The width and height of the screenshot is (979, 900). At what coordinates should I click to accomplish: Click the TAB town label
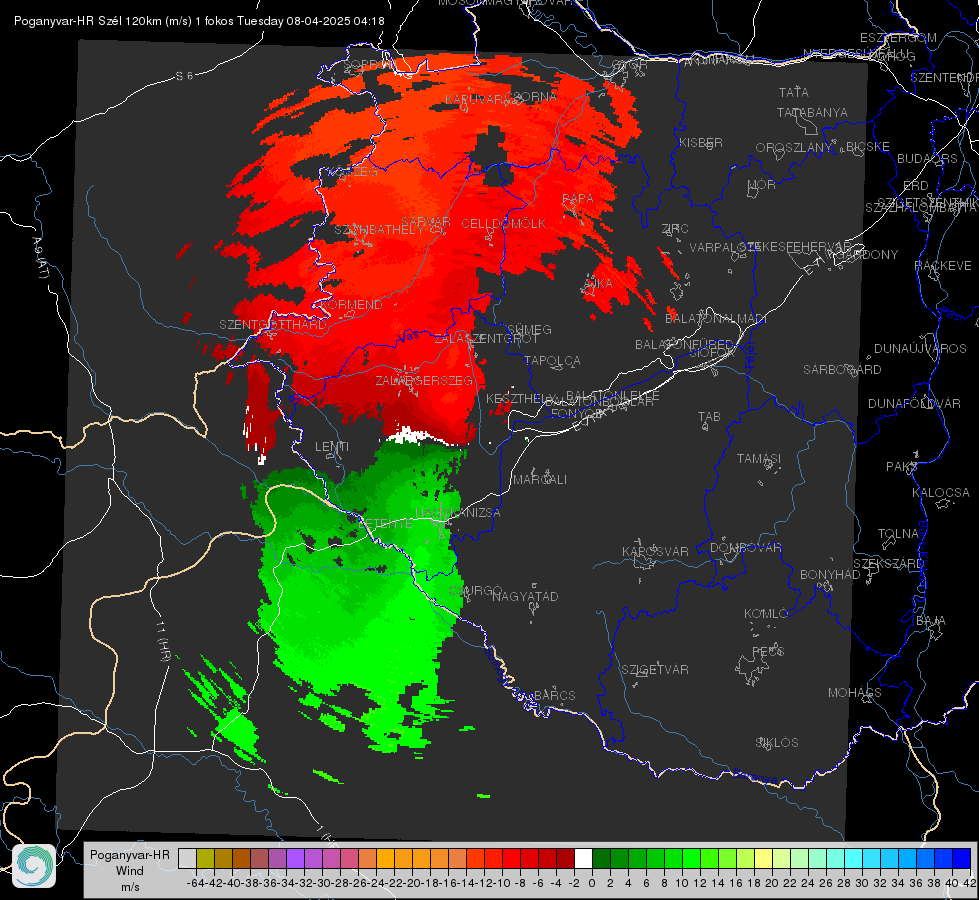709,417
